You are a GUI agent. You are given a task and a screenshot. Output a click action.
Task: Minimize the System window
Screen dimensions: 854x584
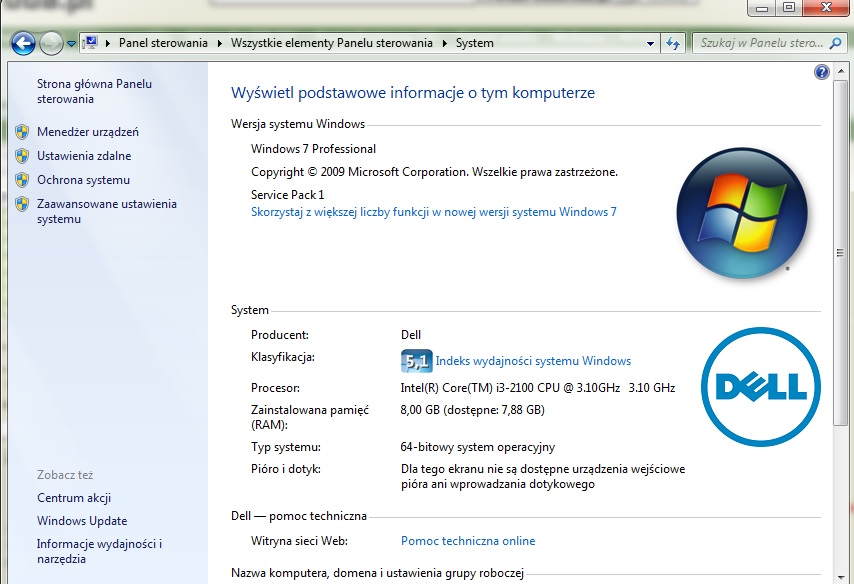[x=762, y=8]
